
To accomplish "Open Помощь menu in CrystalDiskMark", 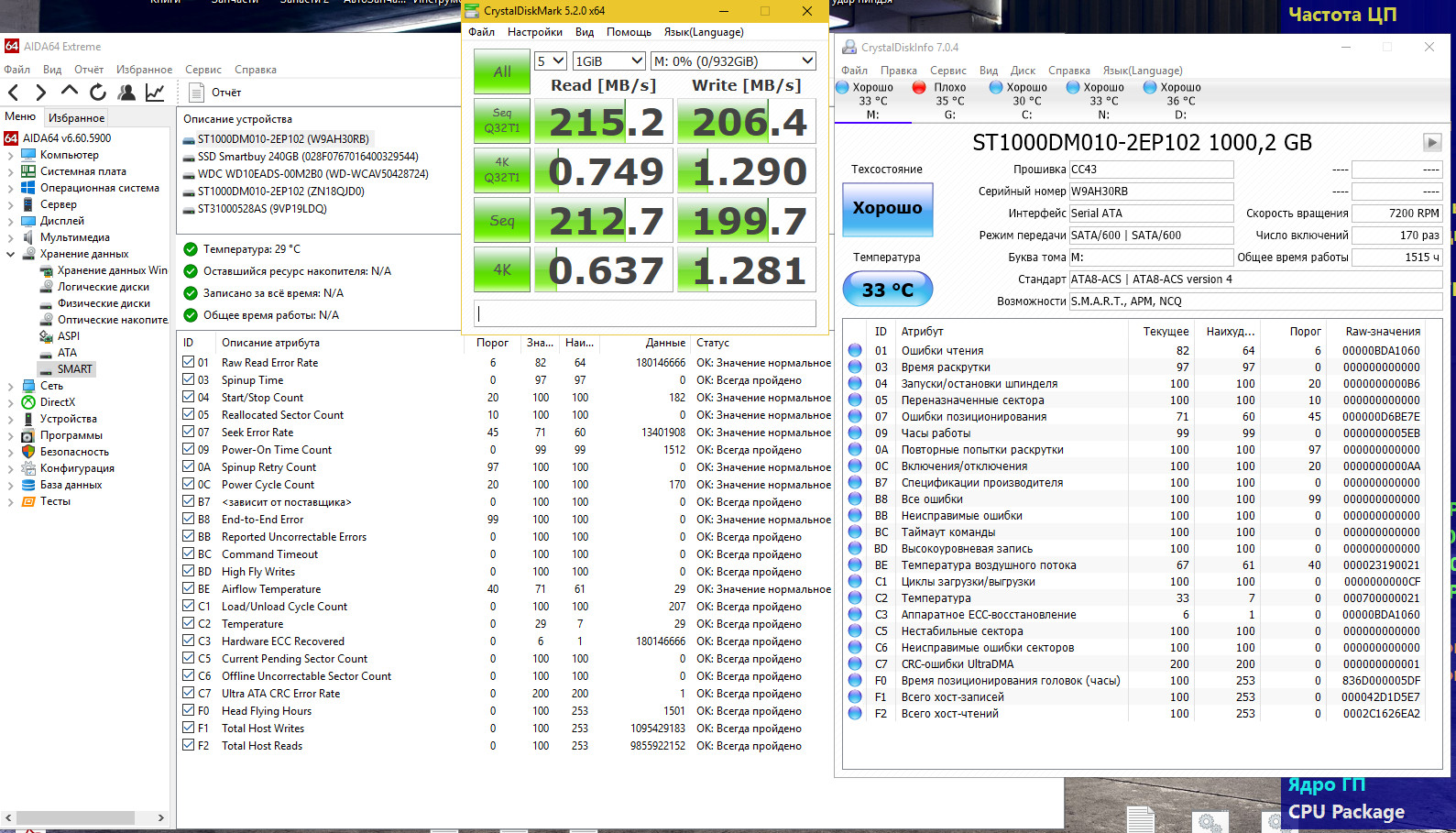I will (629, 32).
